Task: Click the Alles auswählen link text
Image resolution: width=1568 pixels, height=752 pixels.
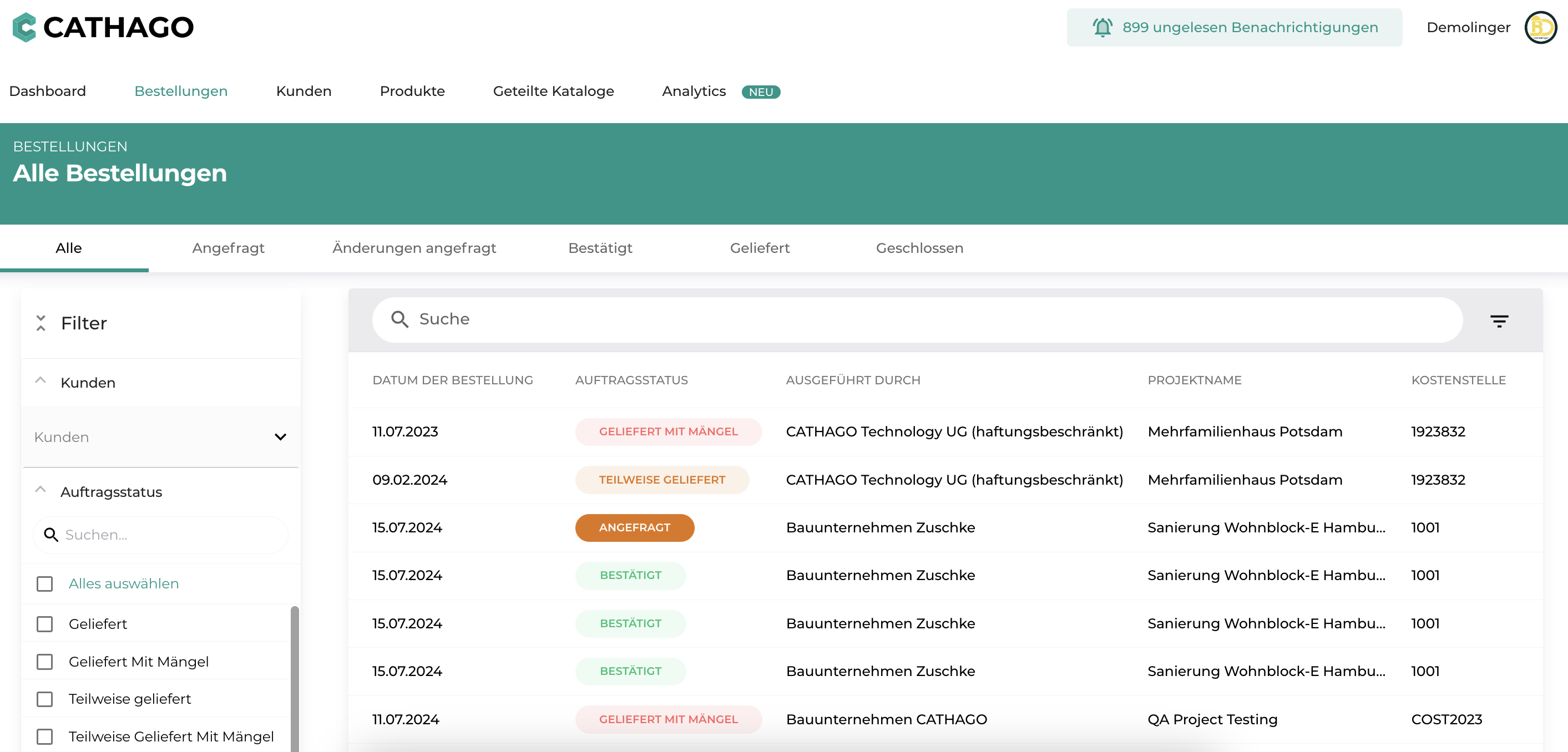Action: 124,583
